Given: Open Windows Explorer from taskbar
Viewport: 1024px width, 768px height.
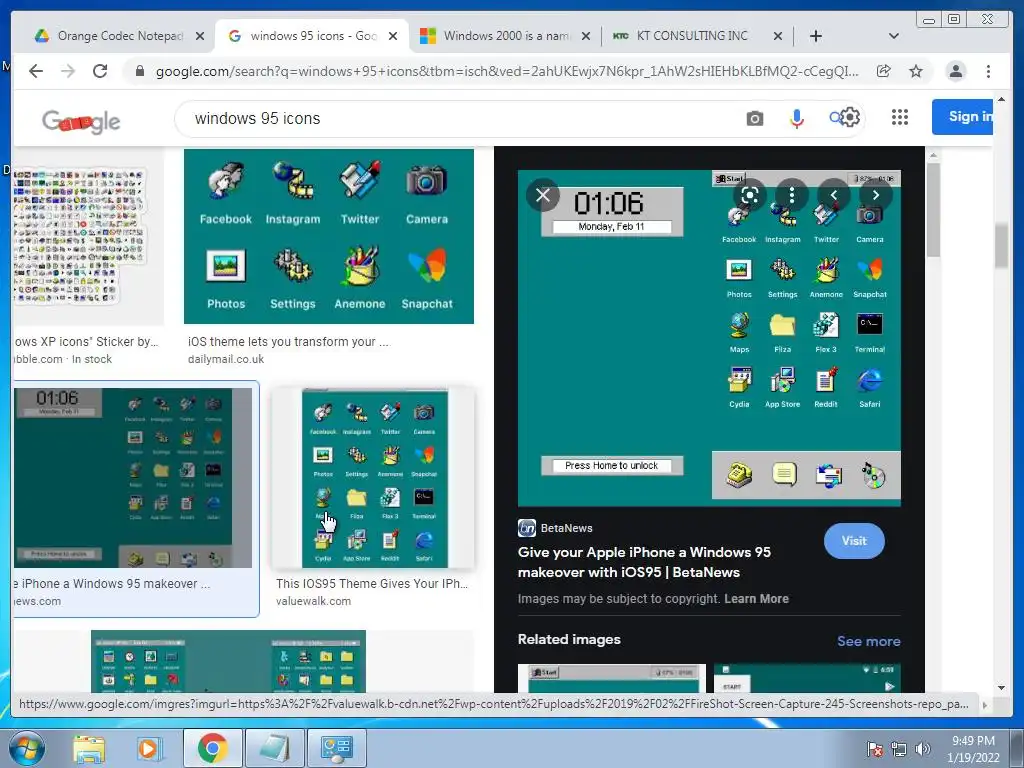Looking at the screenshot, I should coord(89,748).
